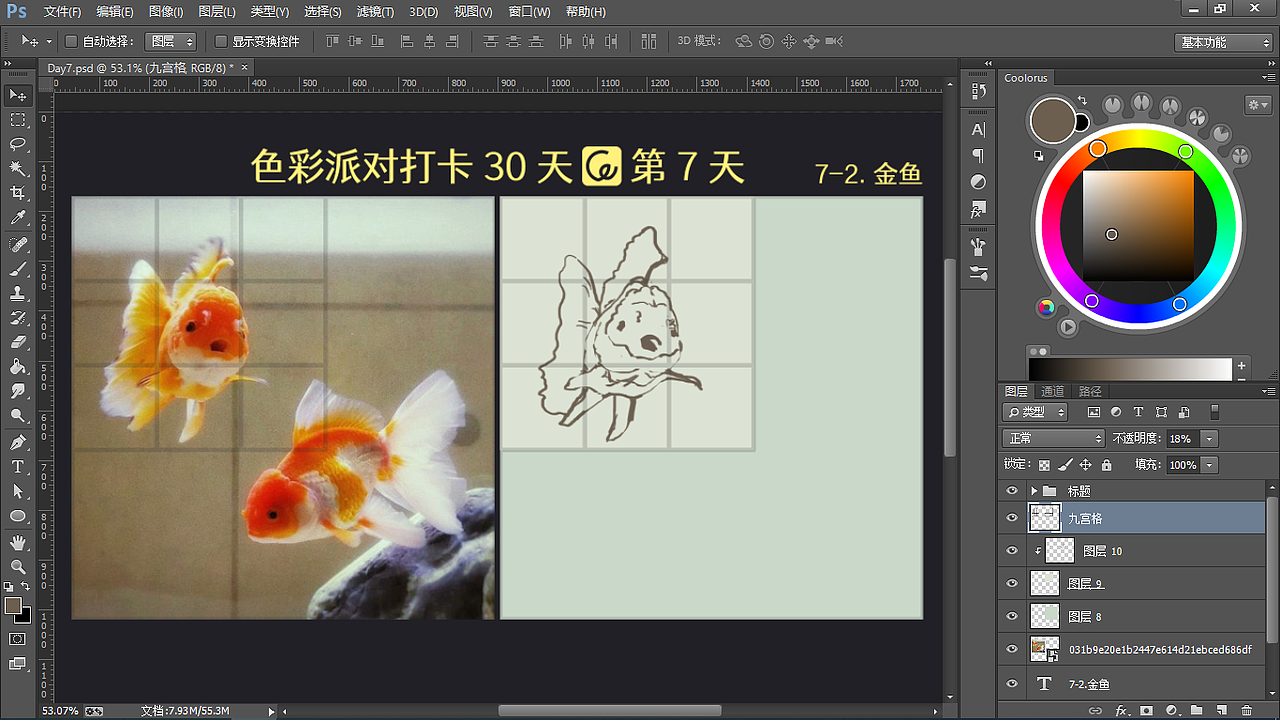Image resolution: width=1280 pixels, height=720 pixels.
Task: Open the 滤镜(T) menu
Action: [x=375, y=12]
